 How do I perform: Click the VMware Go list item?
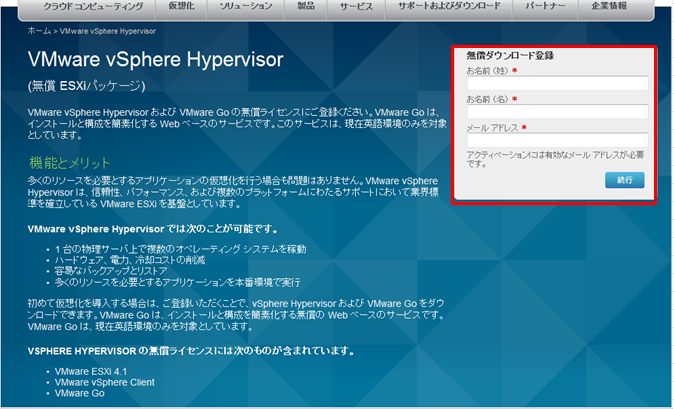pos(80,393)
